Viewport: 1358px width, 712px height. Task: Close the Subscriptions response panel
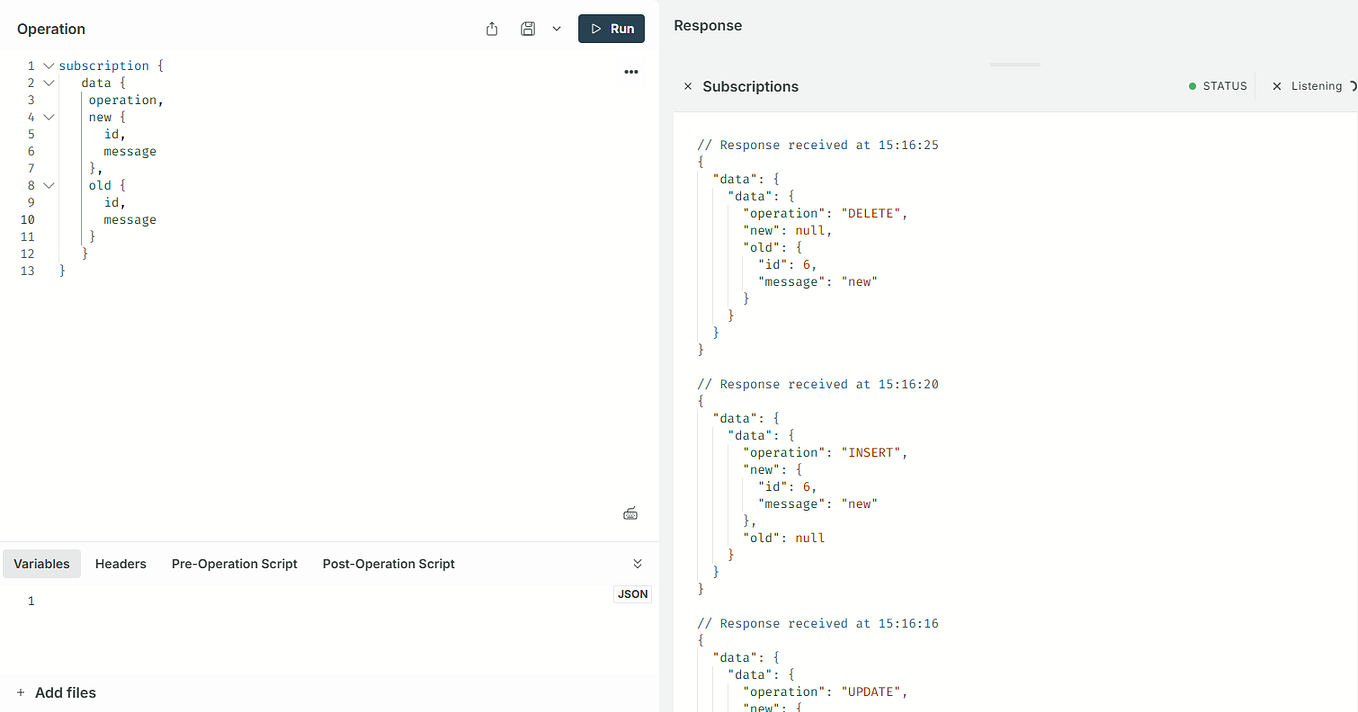[688, 86]
